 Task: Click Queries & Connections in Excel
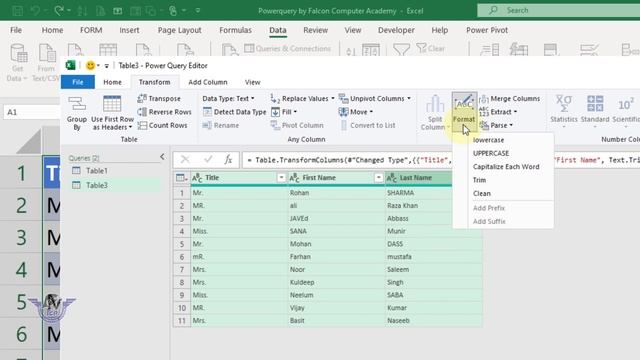pyautogui.click(x=287, y=49)
